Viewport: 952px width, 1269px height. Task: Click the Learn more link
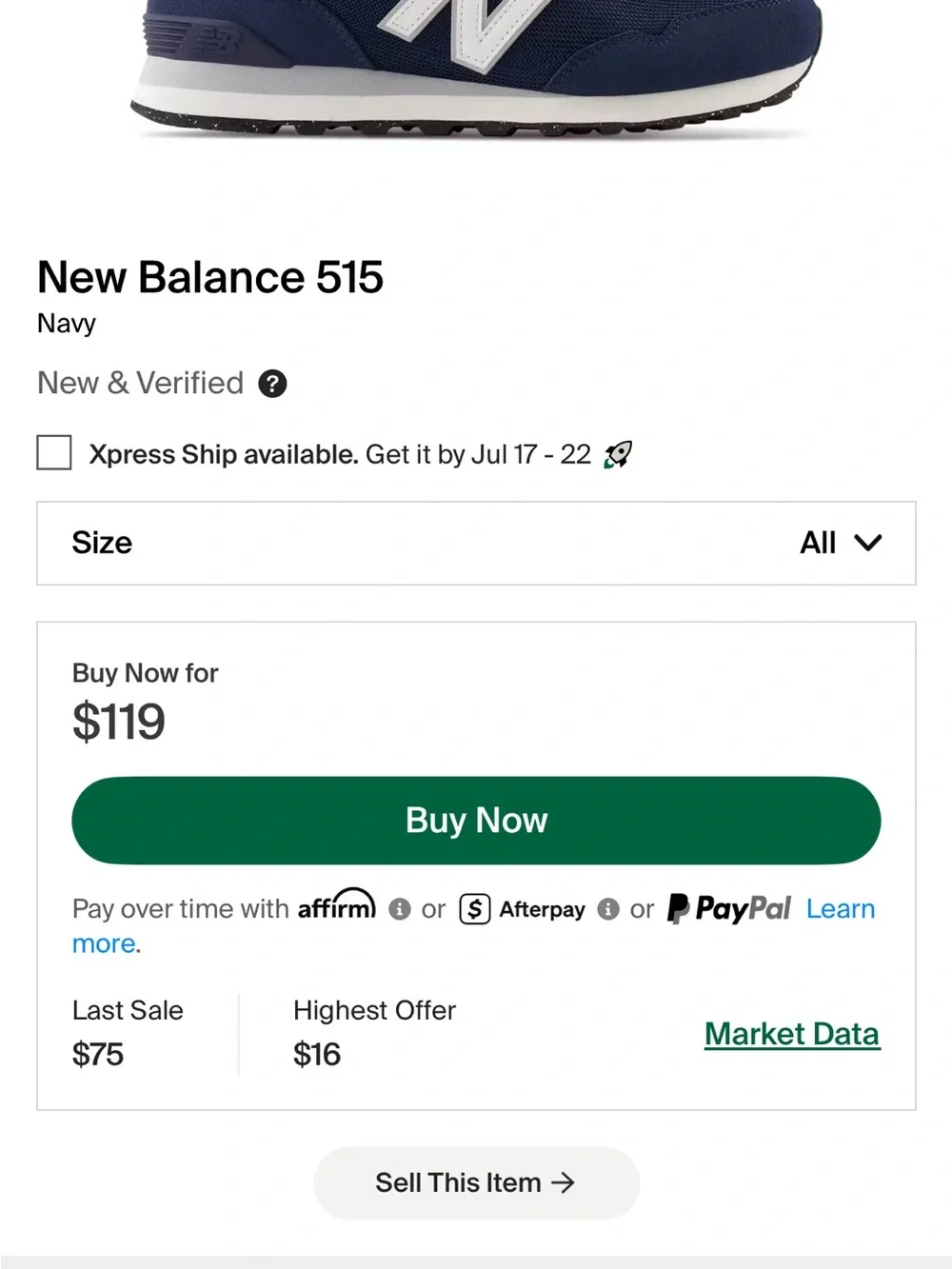pyautogui.click(x=841, y=909)
